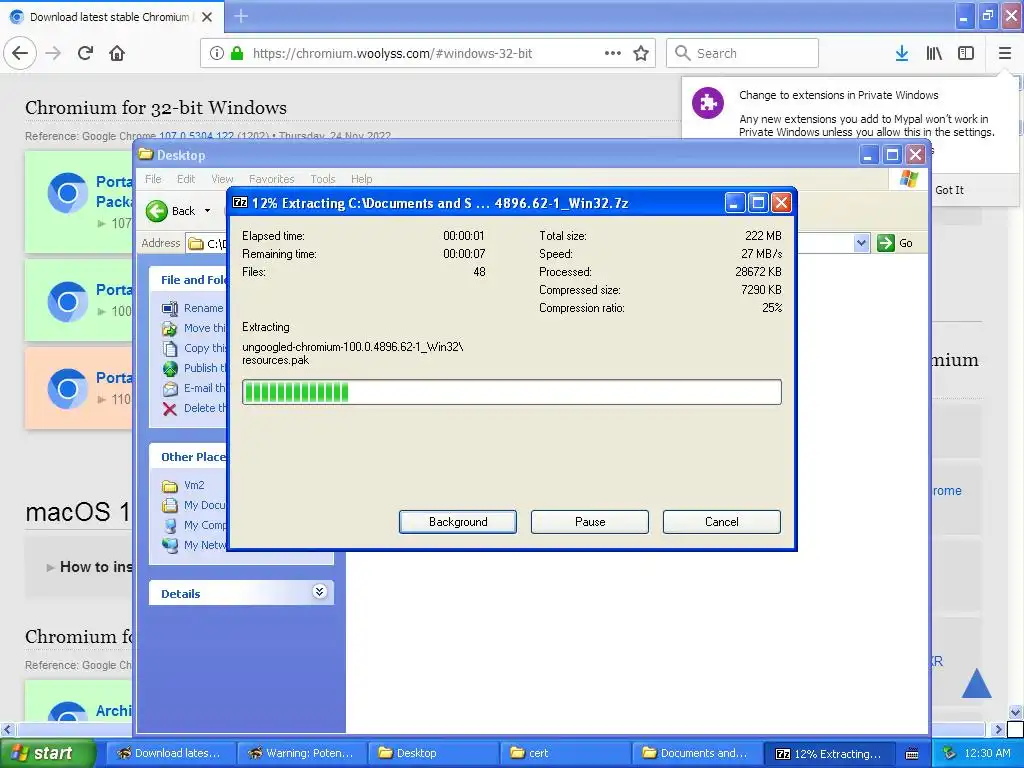Click Rename this file task icon
Image resolution: width=1024 pixels, height=768 pixels.
(170, 308)
